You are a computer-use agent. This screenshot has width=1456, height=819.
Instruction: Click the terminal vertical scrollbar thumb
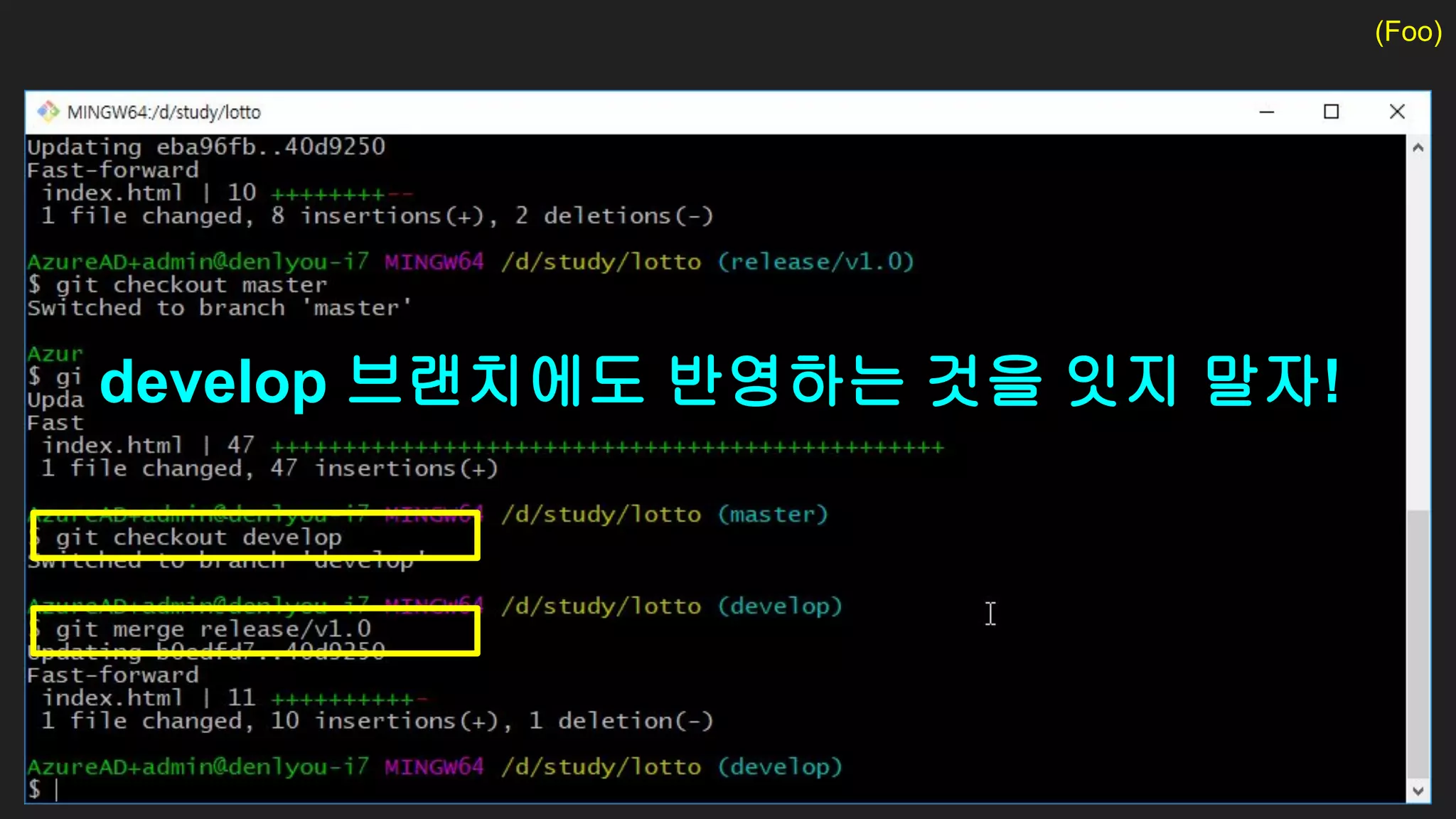1418,644
